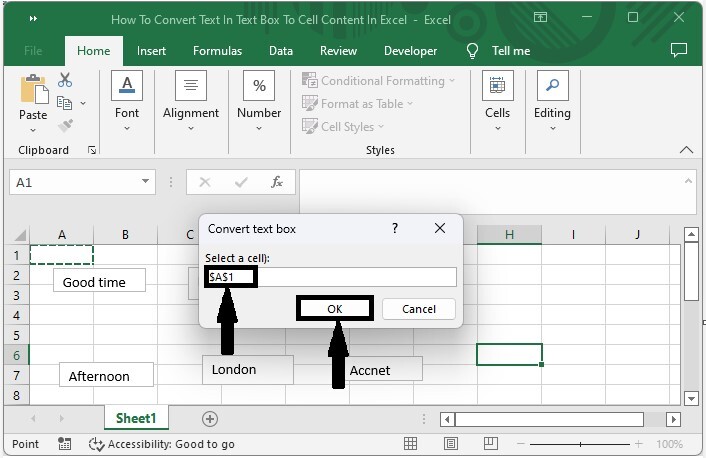Click the Cut scissors icon

[x=65, y=80]
